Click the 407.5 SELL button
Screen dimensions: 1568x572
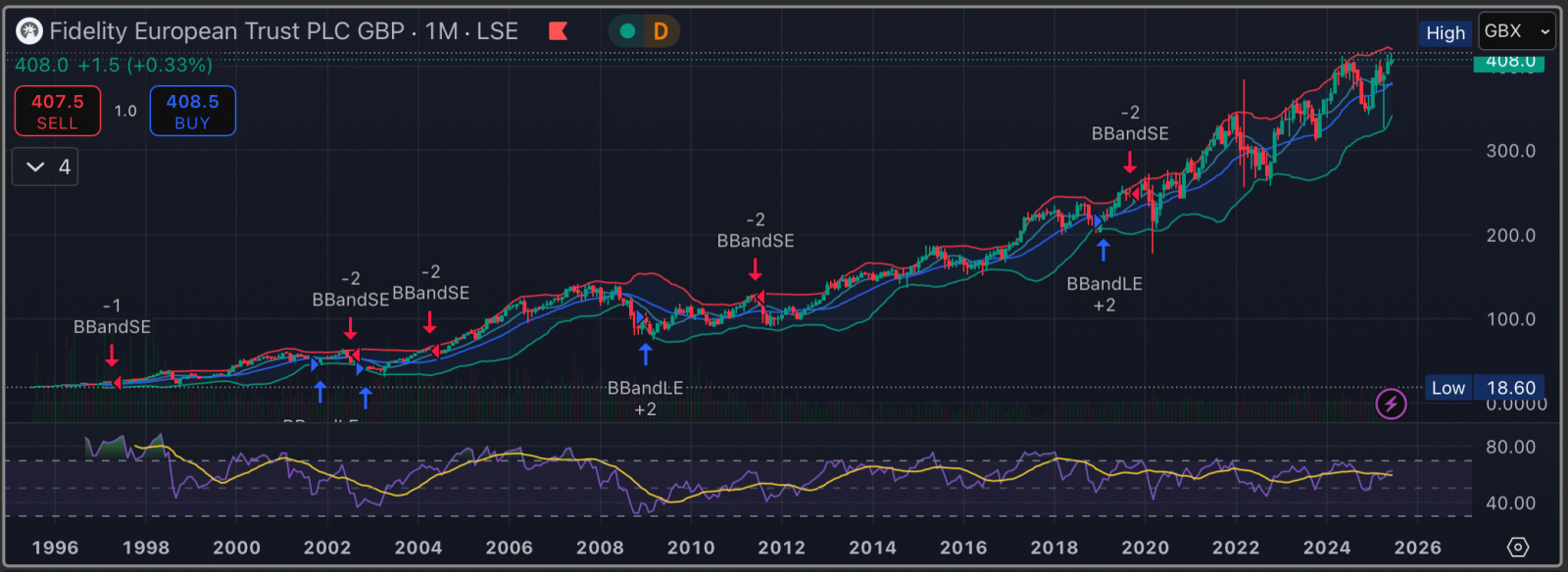58,112
